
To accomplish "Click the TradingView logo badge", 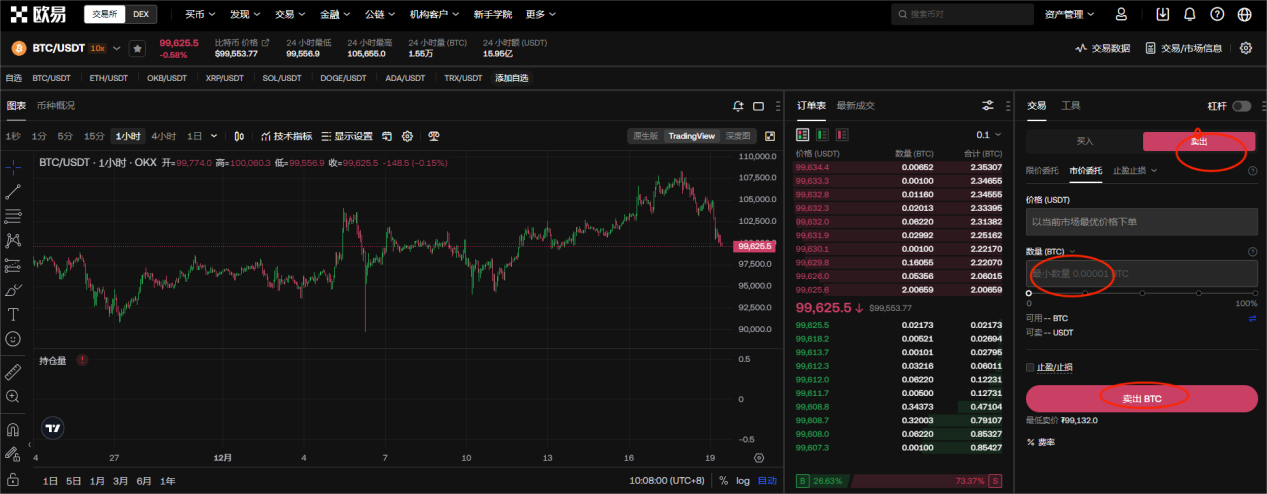I will coord(53,428).
